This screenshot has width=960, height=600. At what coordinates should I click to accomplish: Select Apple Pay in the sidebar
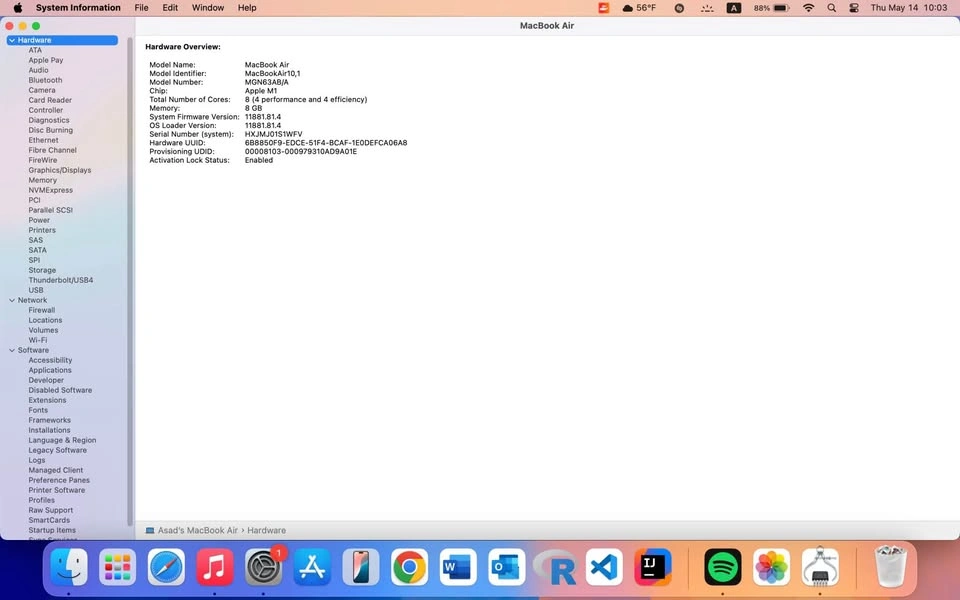tap(45, 60)
